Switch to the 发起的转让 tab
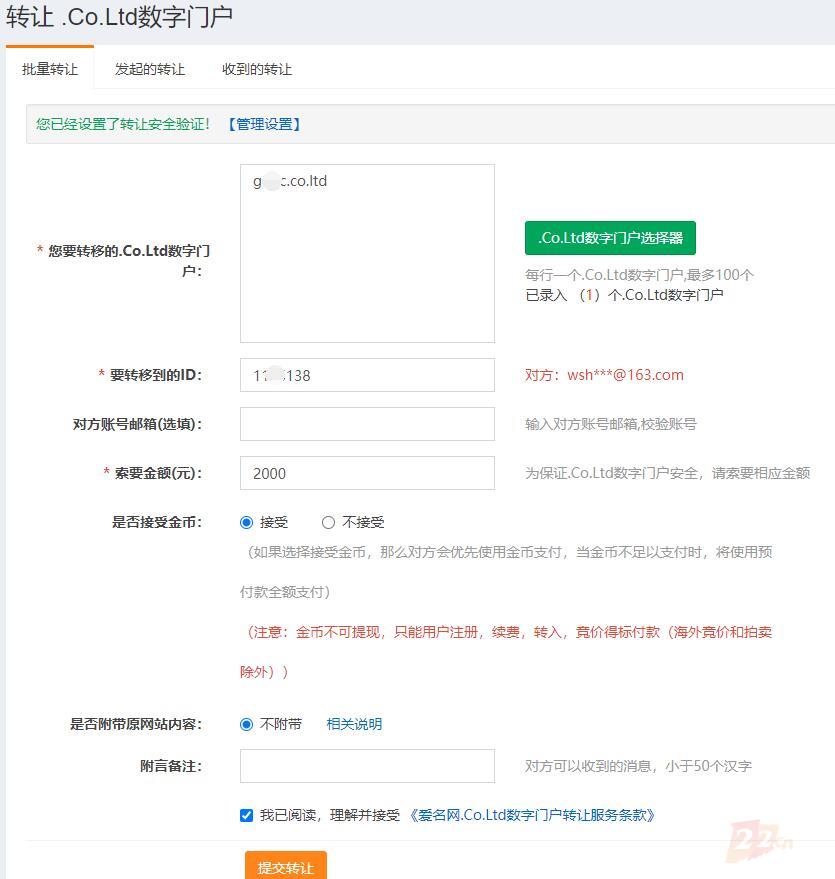This screenshot has height=879, width=835. (150, 69)
